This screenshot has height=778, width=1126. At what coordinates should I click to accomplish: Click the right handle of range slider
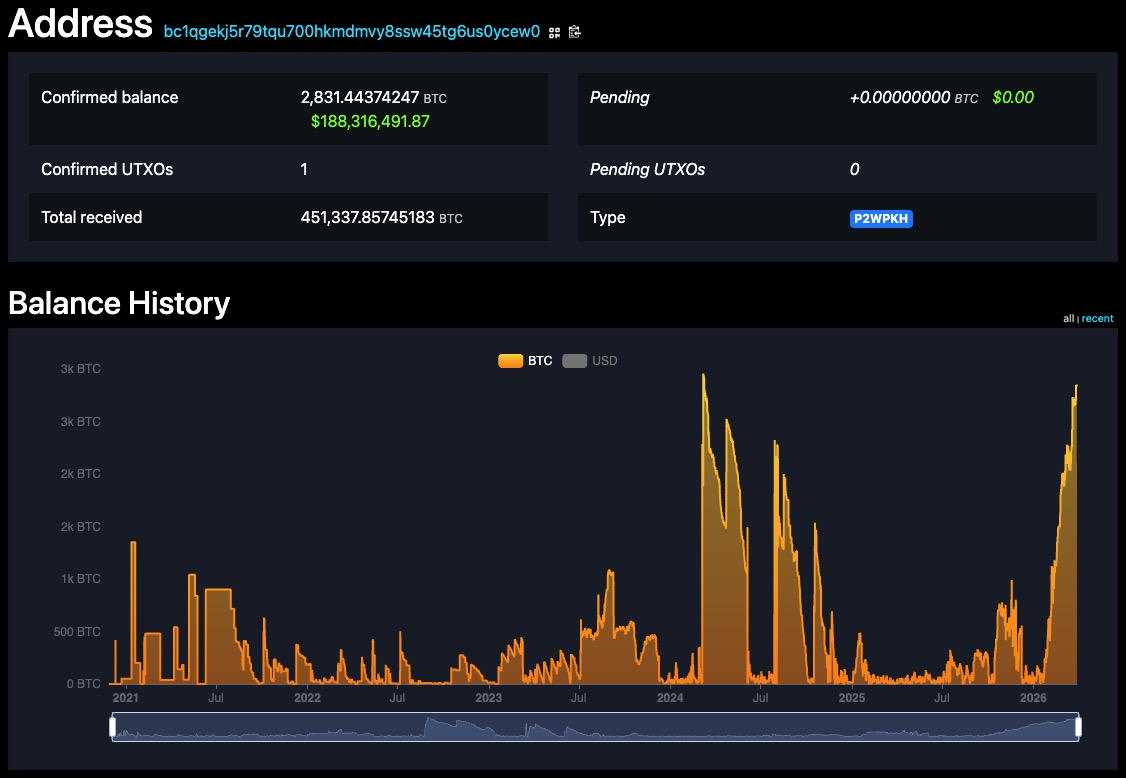(1079, 727)
